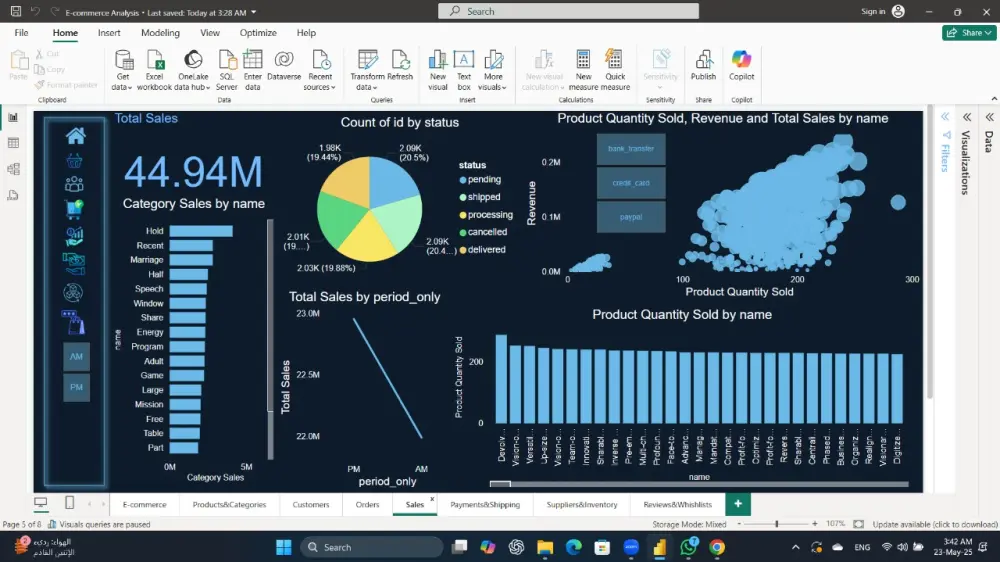This screenshot has width=1000, height=562.
Task: Select the credit_card slicer tile
Action: 631,182
